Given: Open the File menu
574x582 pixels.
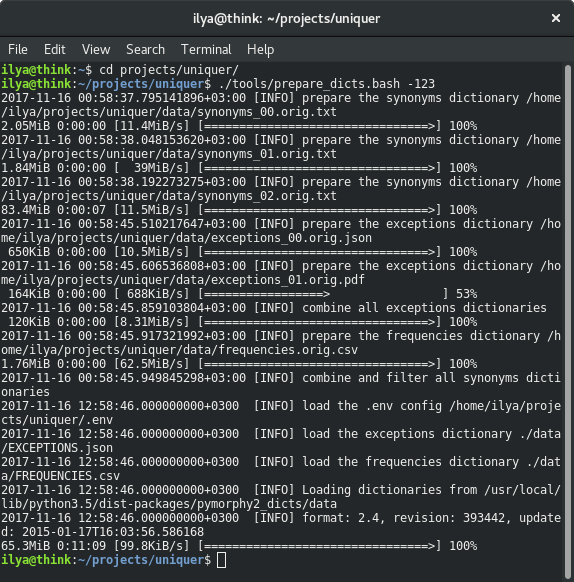Looking at the screenshot, I should point(17,49).
